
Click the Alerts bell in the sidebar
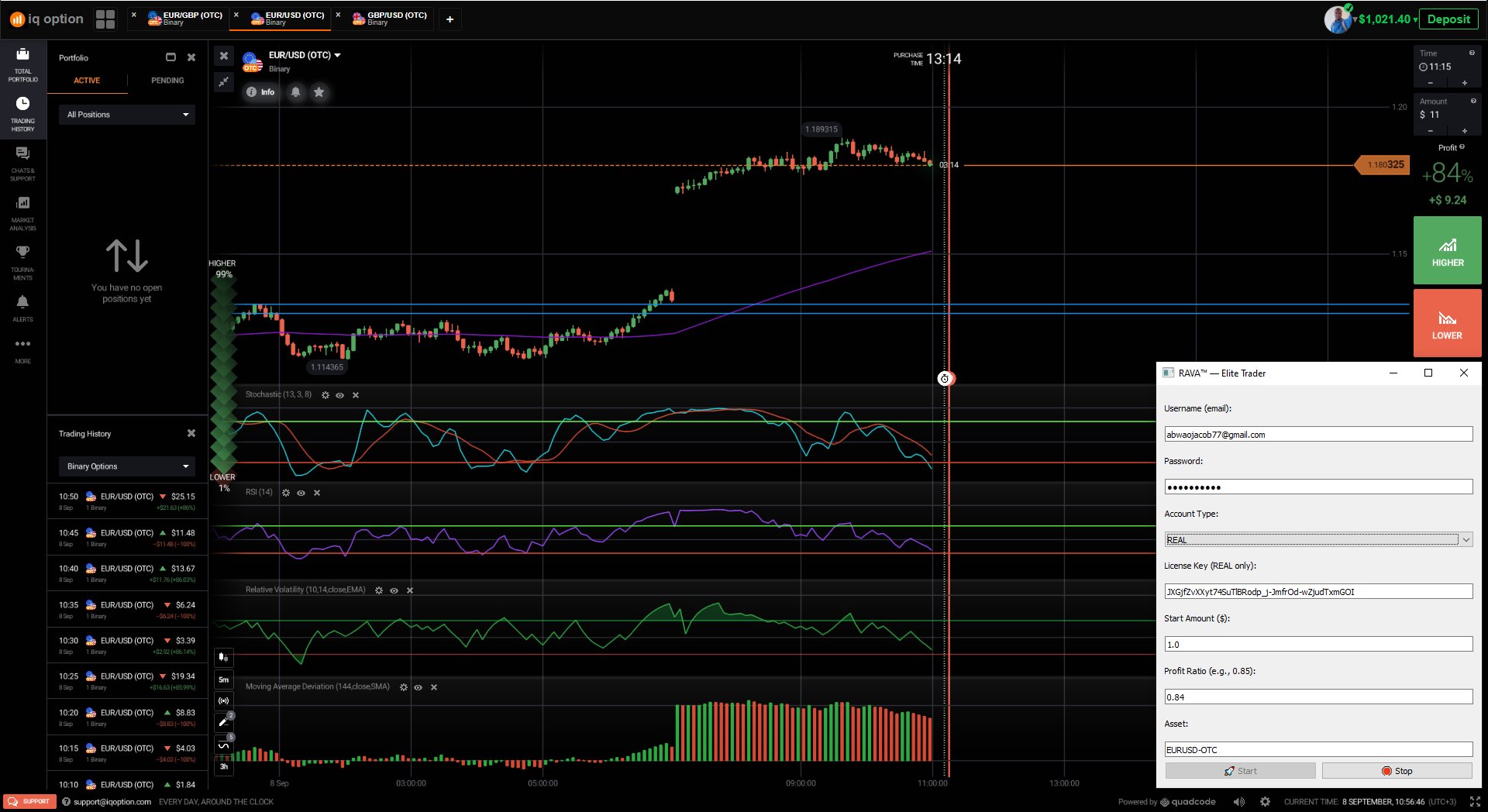[x=22, y=307]
